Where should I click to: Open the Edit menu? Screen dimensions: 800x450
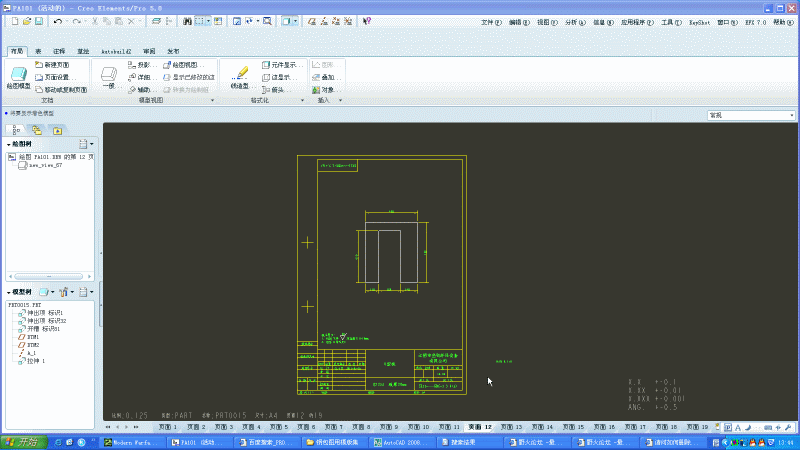[519, 22]
